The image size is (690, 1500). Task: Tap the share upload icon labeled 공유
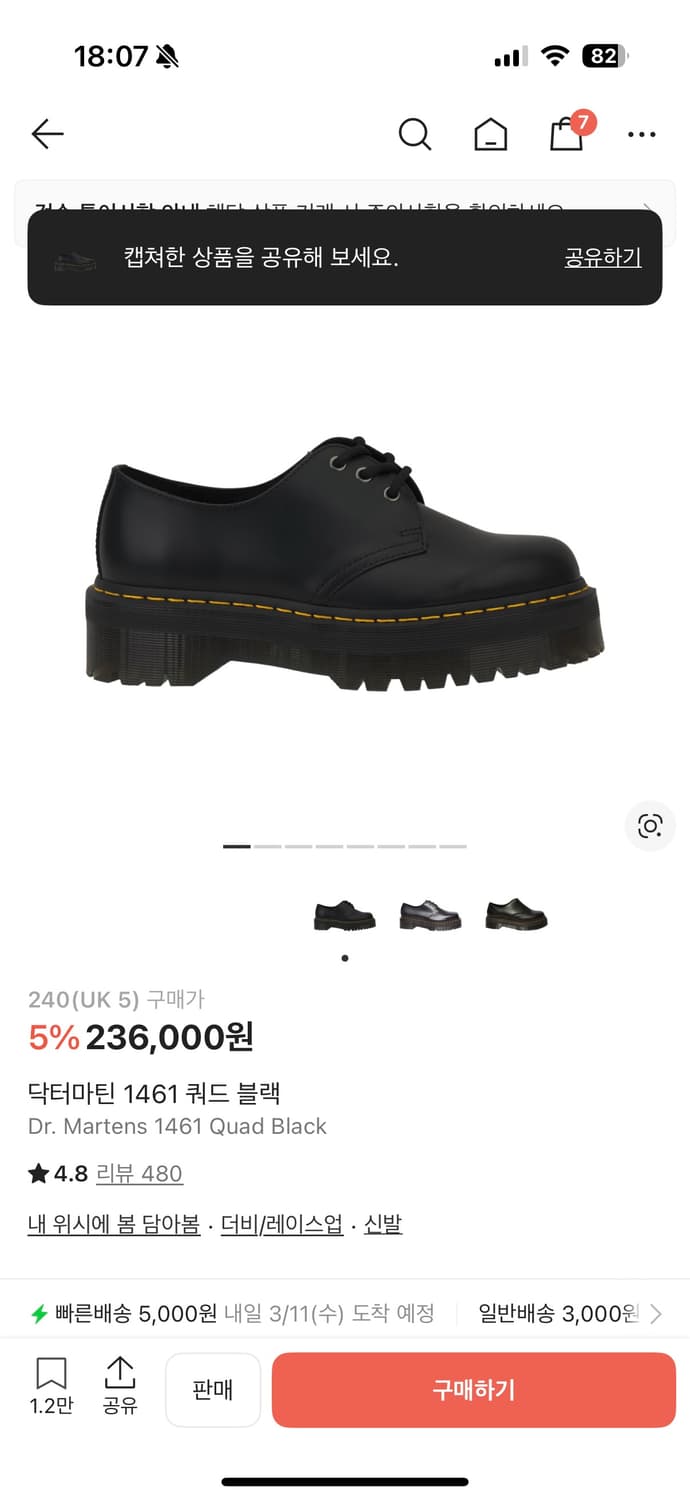point(119,1386)
